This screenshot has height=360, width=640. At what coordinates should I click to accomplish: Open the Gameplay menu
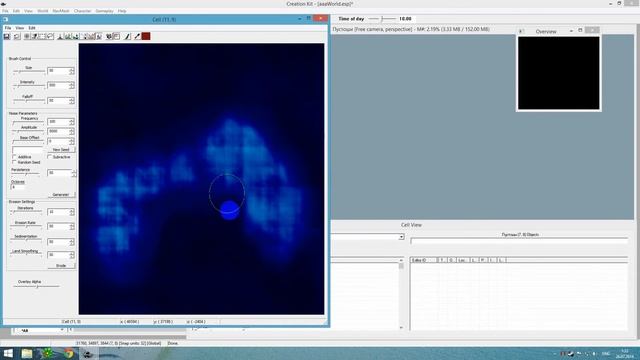[104, 11]
